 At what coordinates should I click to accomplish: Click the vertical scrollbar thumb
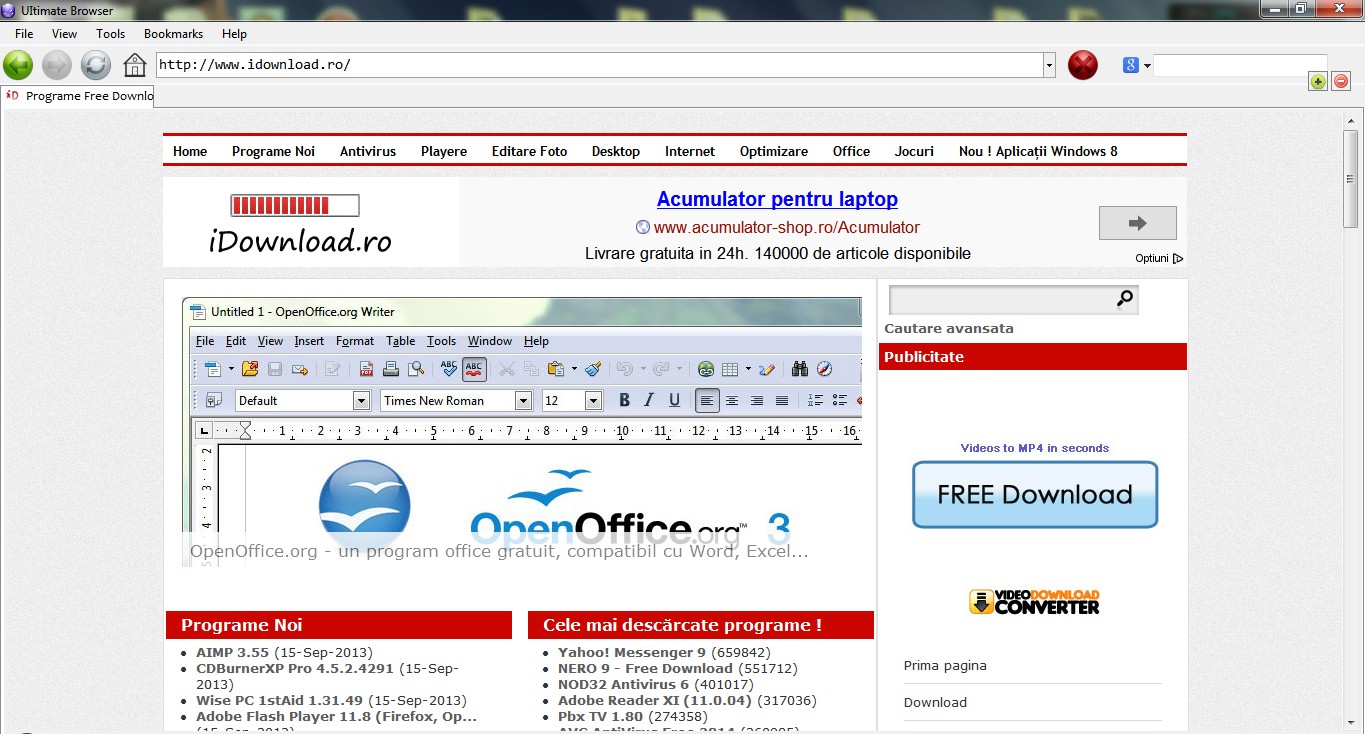click(x=1352, y=180)
